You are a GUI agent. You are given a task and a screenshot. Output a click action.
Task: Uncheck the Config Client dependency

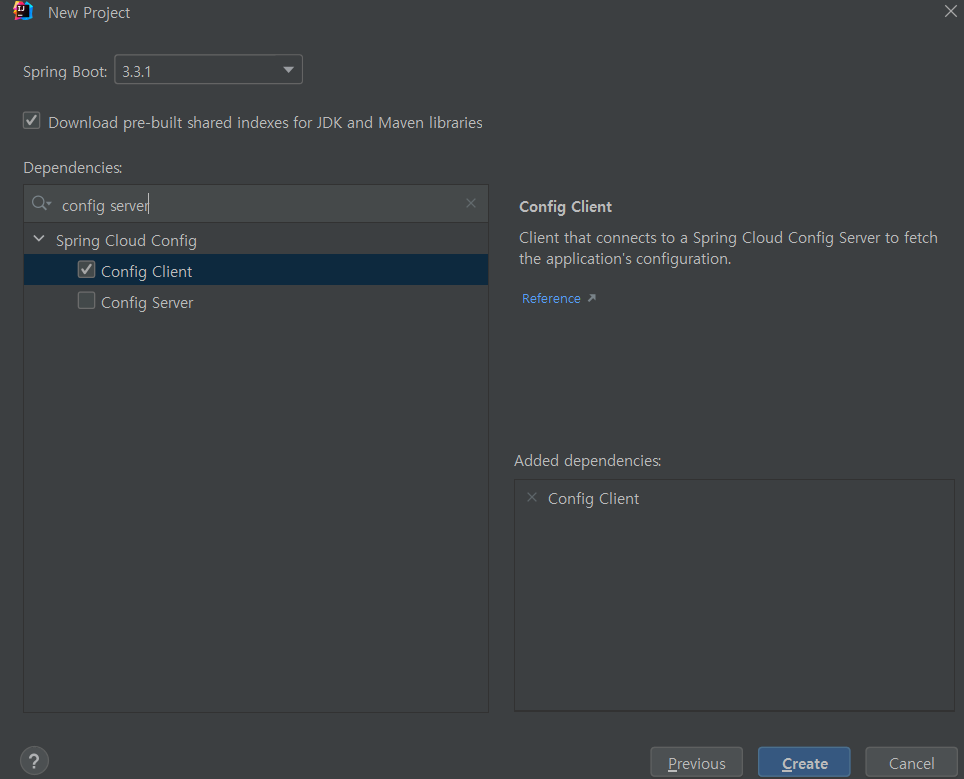tap(86, 269)
